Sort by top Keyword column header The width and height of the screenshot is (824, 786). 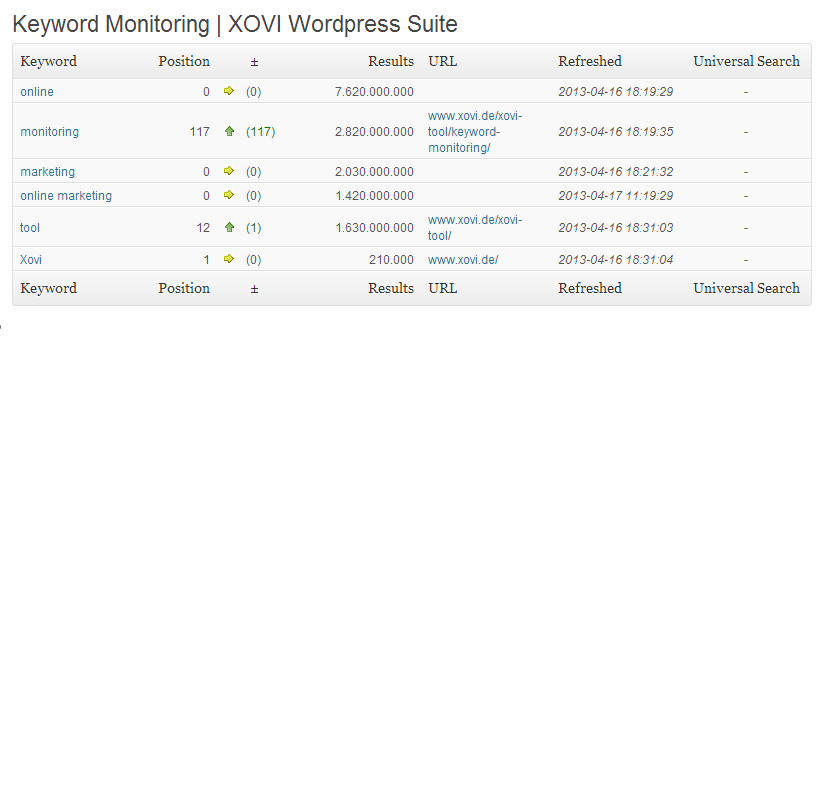48,61
